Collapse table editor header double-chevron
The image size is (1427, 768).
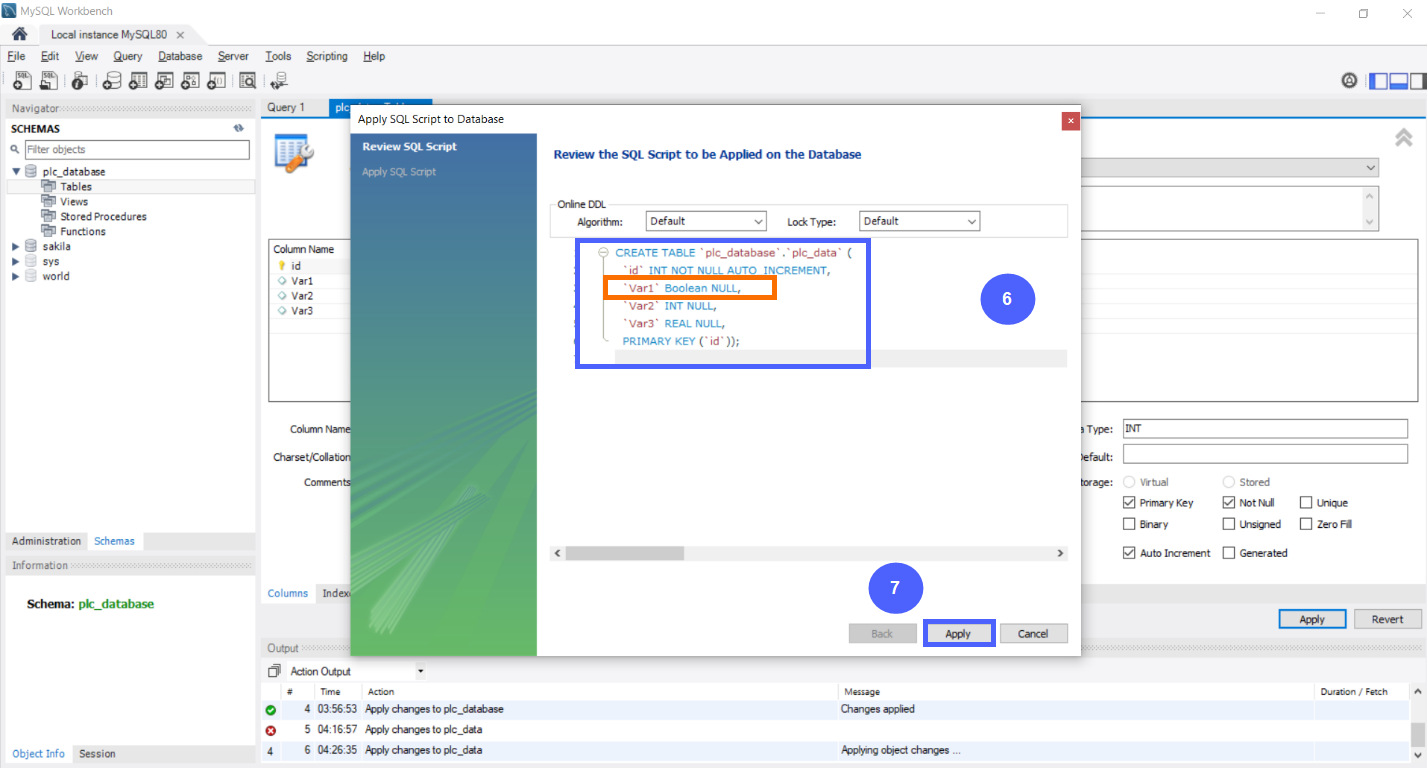tap(1403, 138)
